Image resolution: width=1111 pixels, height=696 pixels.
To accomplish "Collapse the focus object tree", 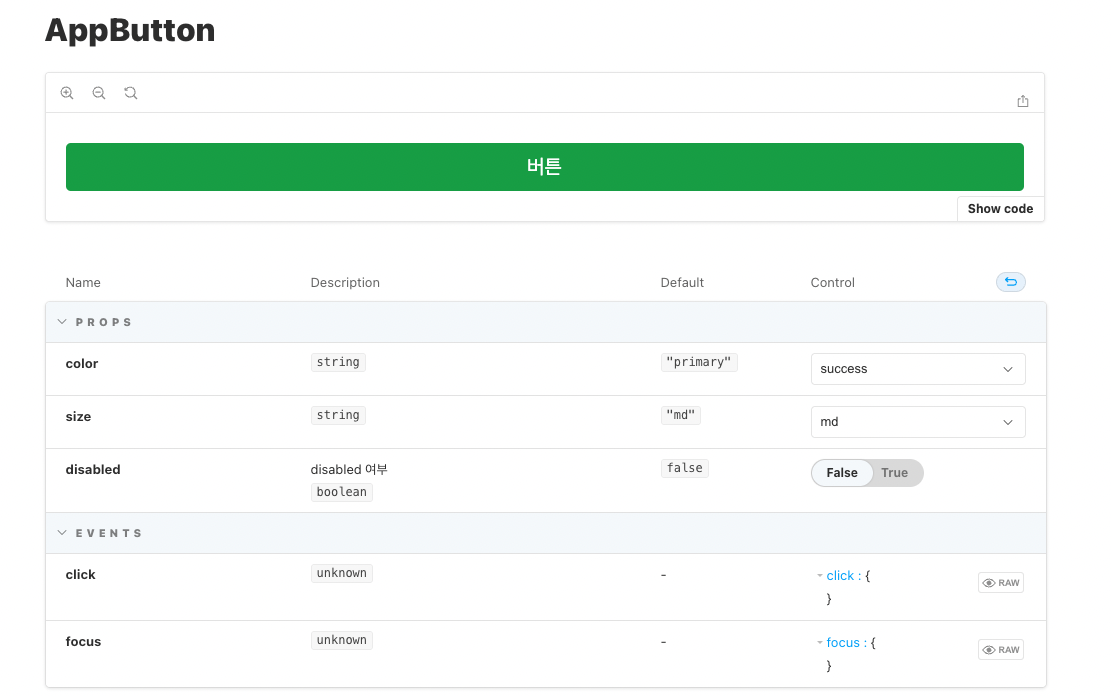I will tap(820, 643).
